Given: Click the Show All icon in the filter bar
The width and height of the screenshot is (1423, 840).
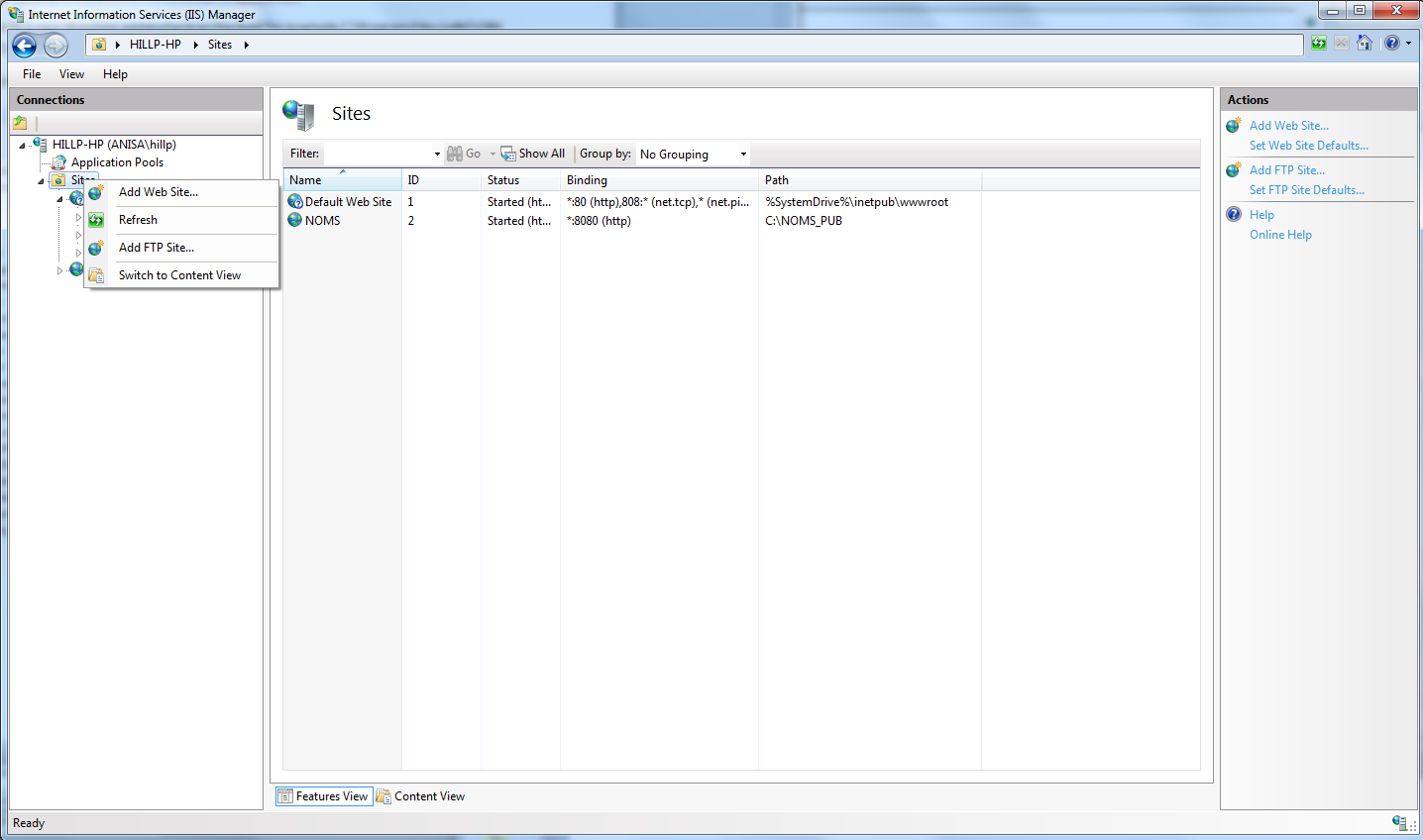Looking at the screenshot, I should click(508, 154).
